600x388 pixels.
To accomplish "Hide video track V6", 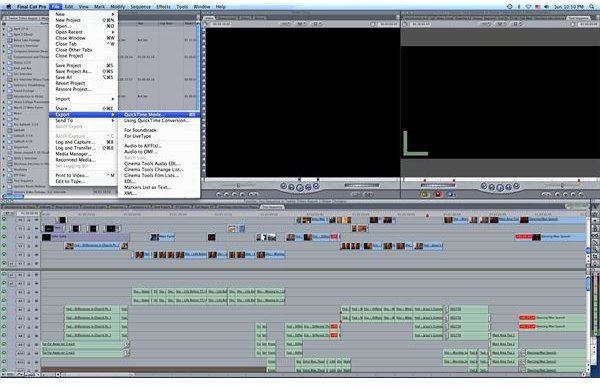I will coord(4,220).
